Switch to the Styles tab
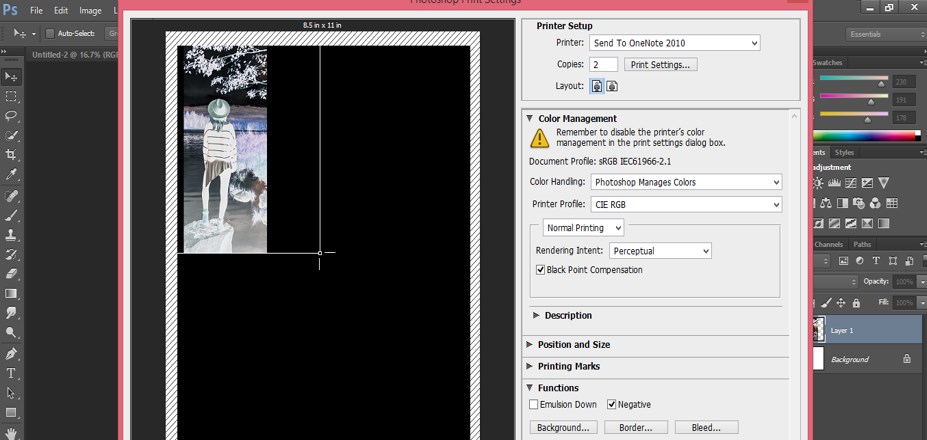Image resolution: width=927 pixels, height=440 pixels. click(x=844, y=153)
